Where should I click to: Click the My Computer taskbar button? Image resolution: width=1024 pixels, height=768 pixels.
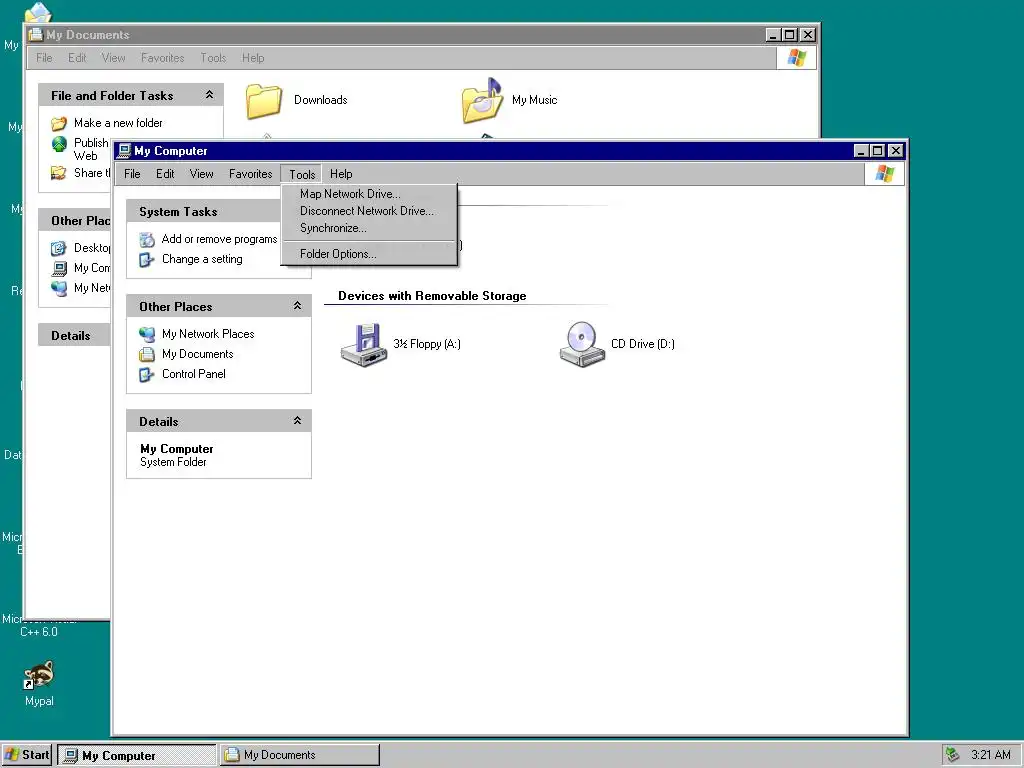(136, 755)
